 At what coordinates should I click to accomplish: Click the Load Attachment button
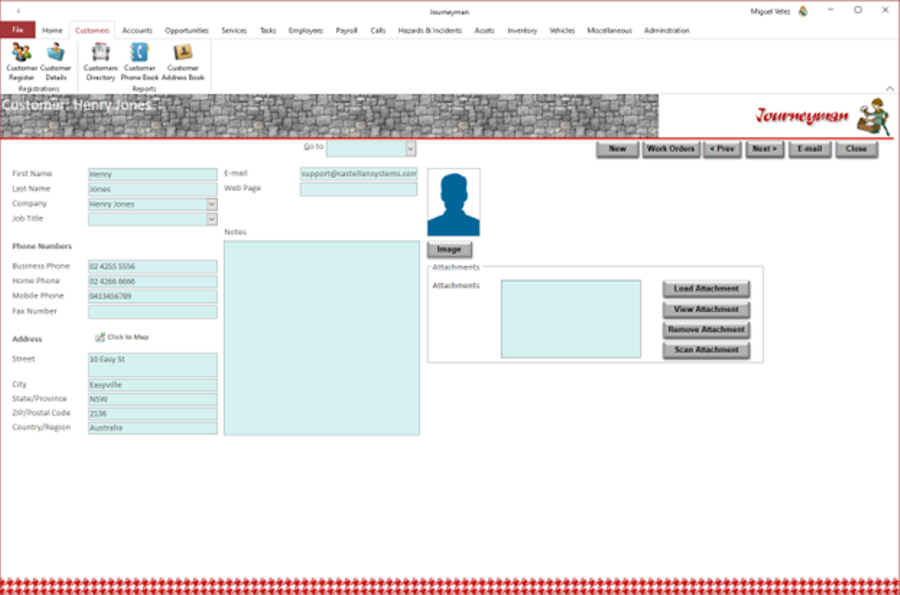tap(706, 289)
